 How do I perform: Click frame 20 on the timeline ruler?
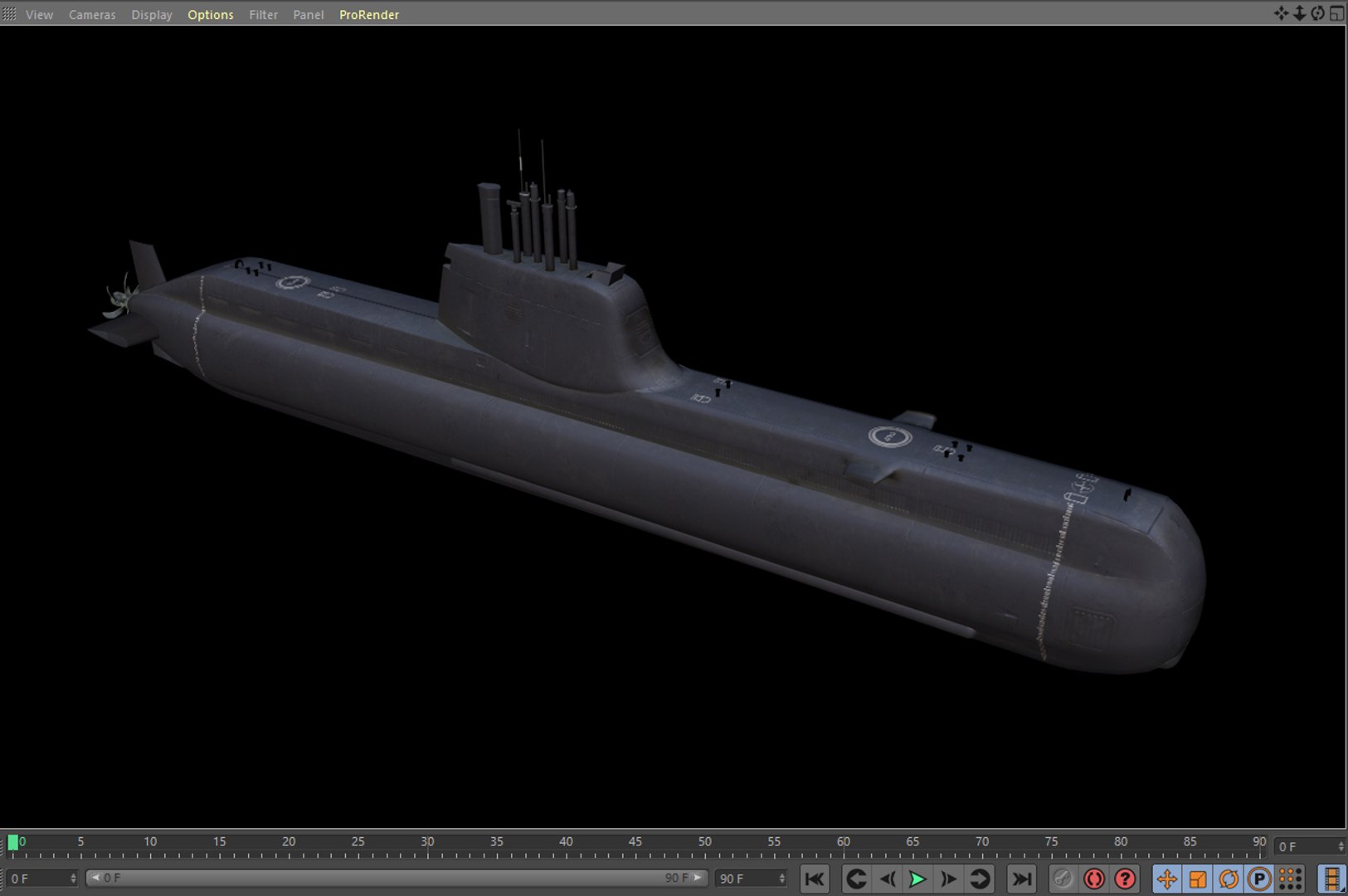coord(289,841)
